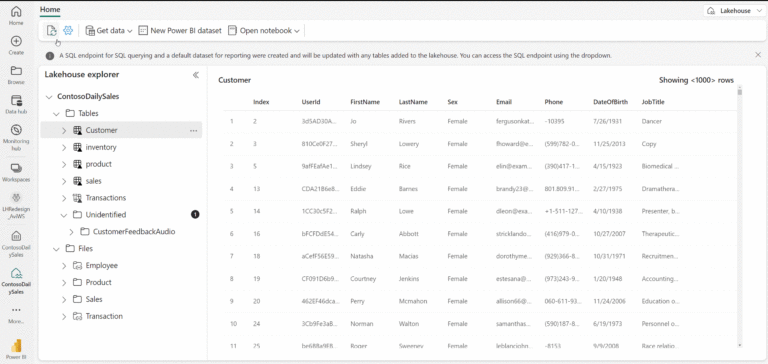Collapse the Unidentified folder

click(x=64, y=215)
